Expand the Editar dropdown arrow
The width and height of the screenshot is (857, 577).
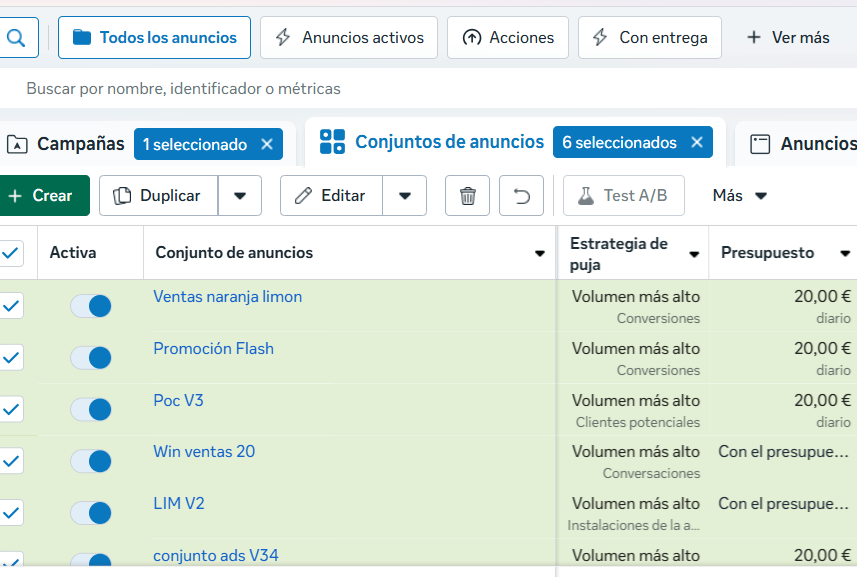(x=405, y=196)
